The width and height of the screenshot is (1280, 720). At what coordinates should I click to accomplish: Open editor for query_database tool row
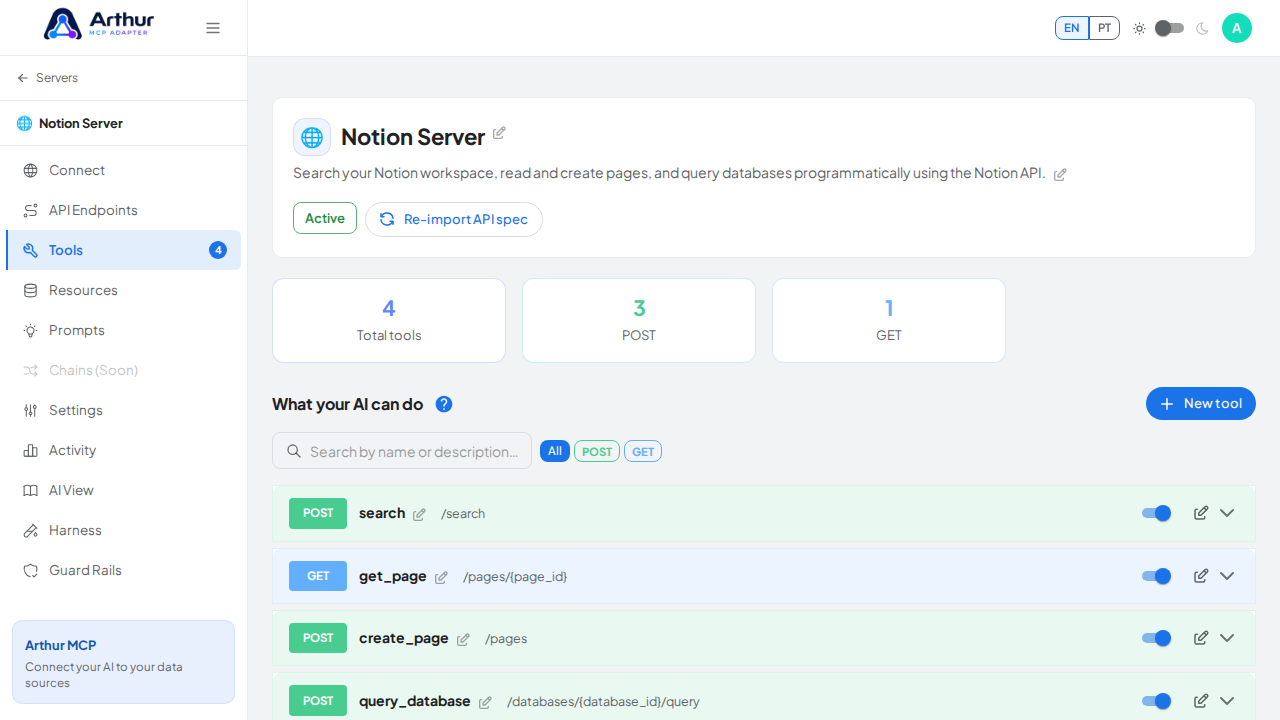pyautogui.click(x=1201, y=701)
